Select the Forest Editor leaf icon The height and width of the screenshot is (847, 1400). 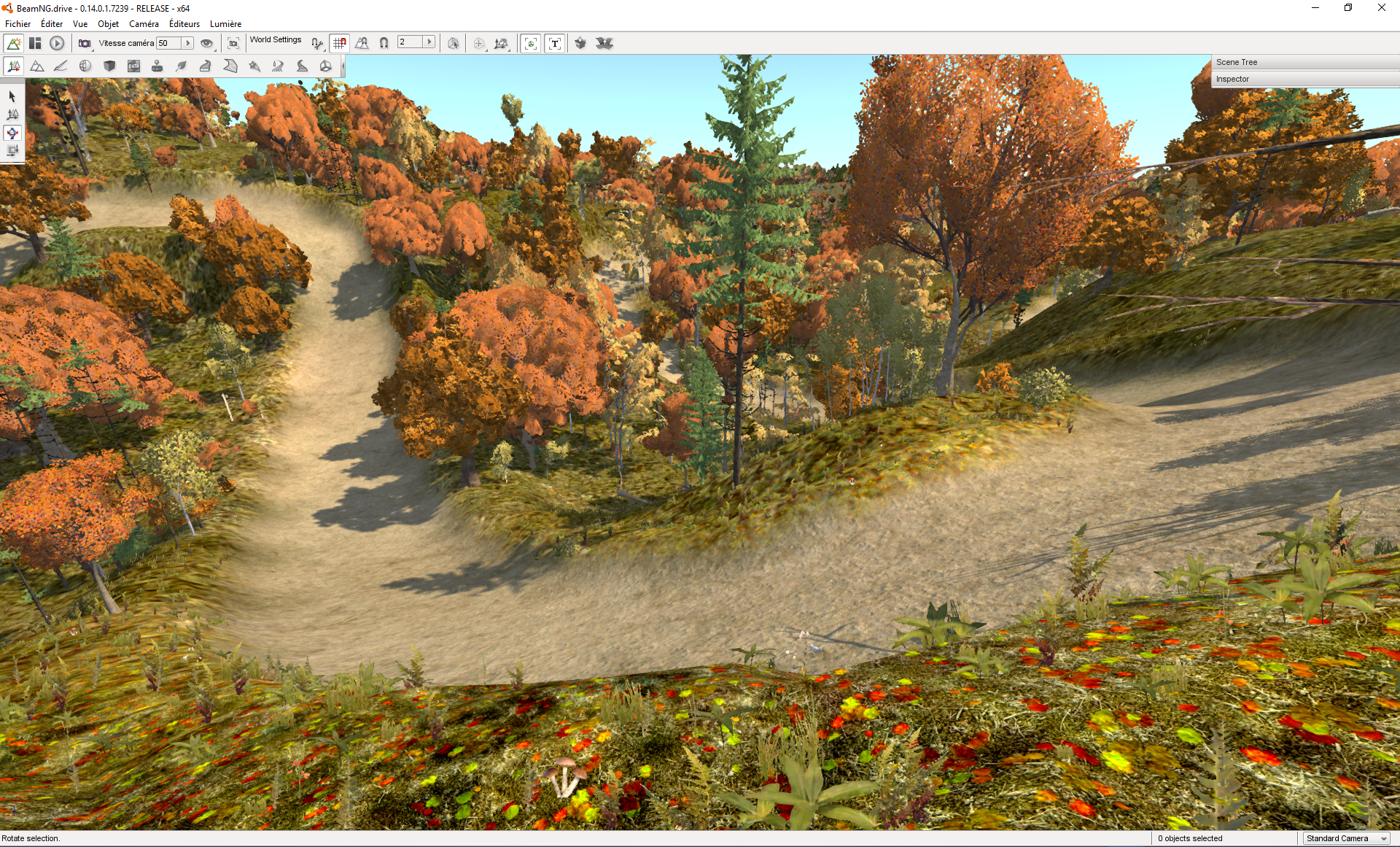coord(182,66)
